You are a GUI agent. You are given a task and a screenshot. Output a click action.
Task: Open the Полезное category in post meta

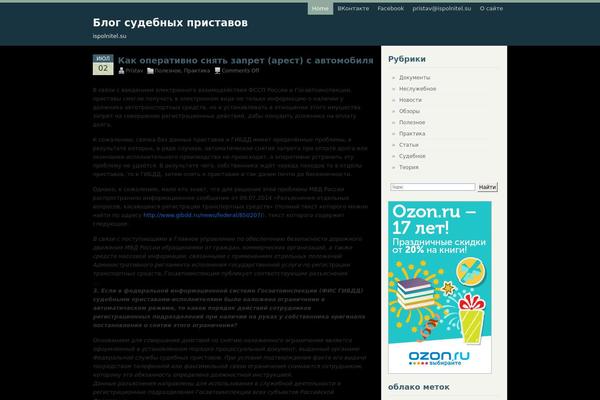coord(167,71)
